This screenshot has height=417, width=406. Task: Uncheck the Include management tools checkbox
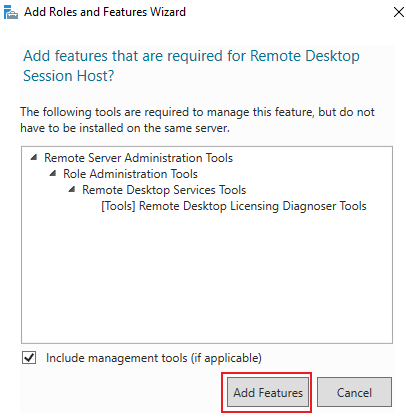point(29,358)
